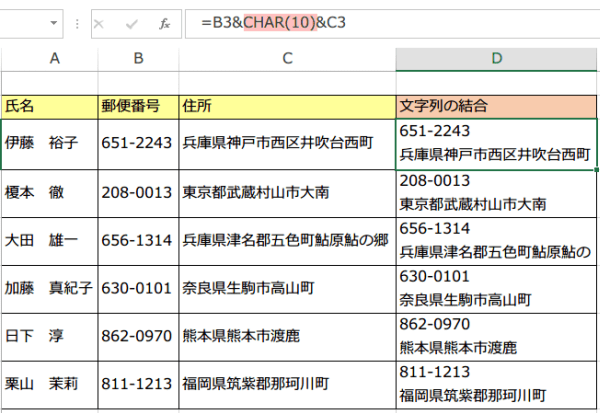Select postal code cell 651-2243 in column B
This screenshot has height=413, width=600.
[139, 144]
